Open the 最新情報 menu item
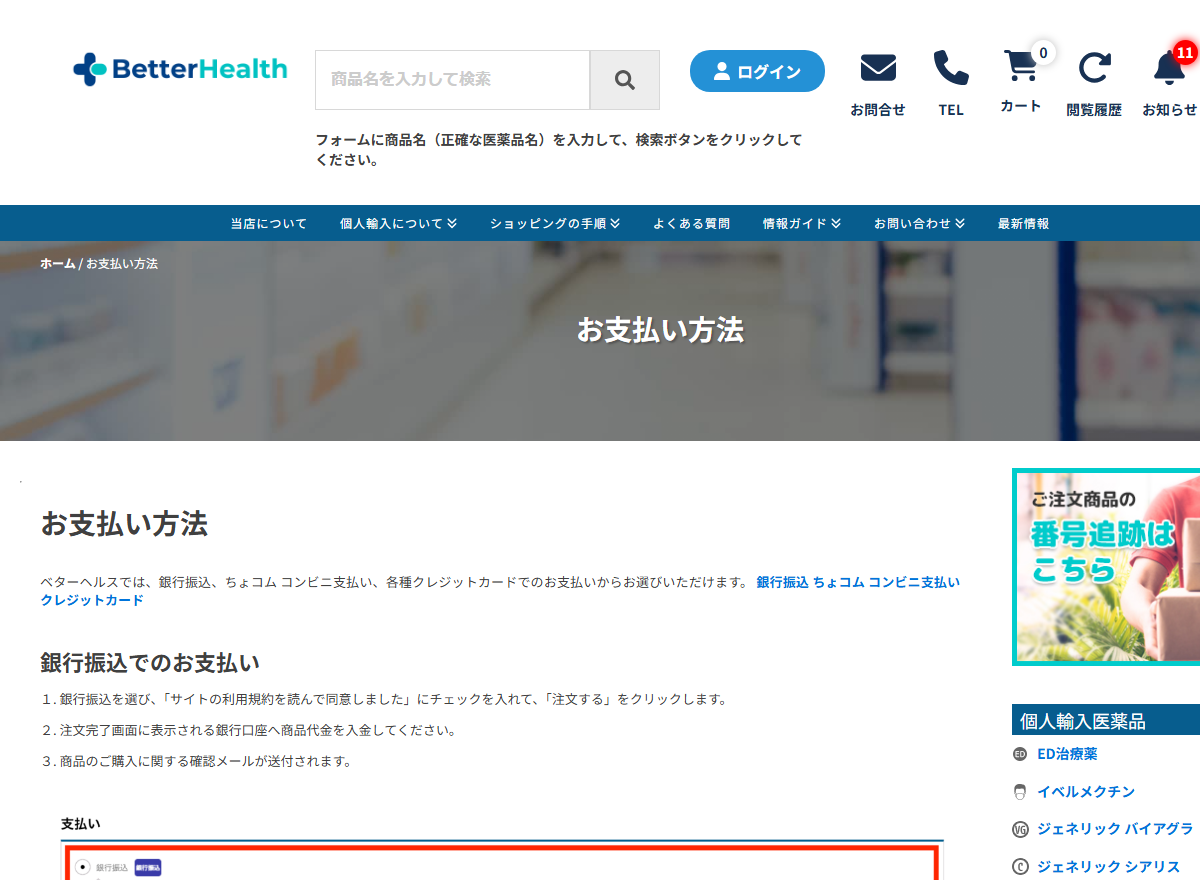The height and width of the screenshot is (880, 1200). tap(1023, 224)
